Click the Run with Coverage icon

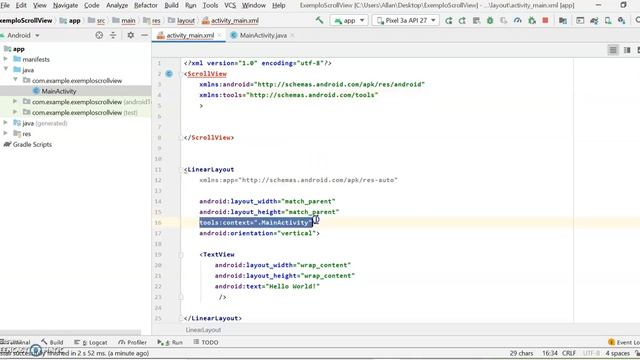point(504,20)
